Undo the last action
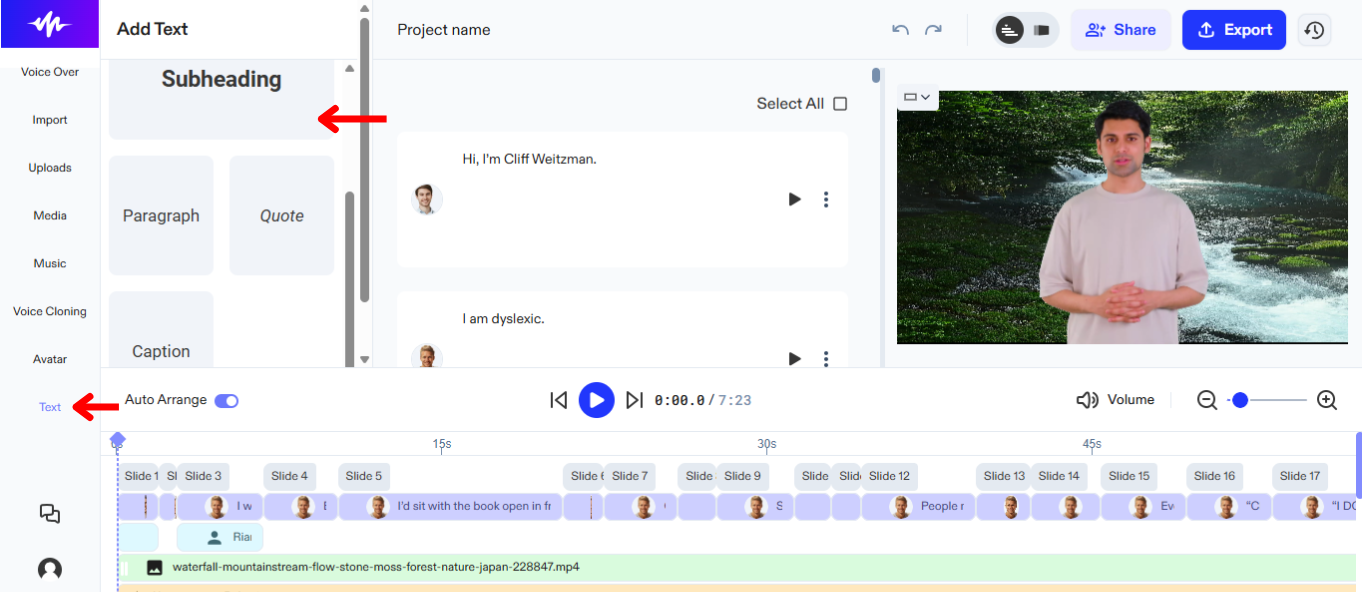 point(899,30)
